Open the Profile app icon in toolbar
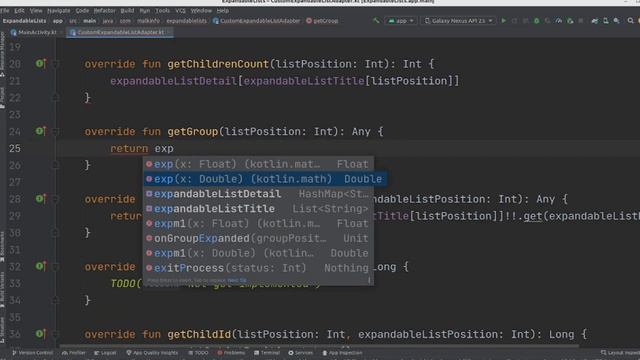The width and height of the screenshot is (640, 360). (x=558, y=20)
